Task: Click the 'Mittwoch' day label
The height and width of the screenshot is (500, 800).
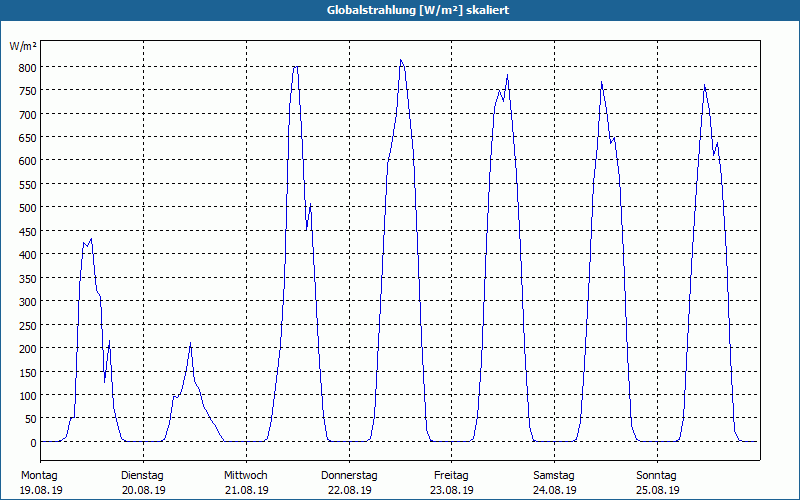Action: 246,476
